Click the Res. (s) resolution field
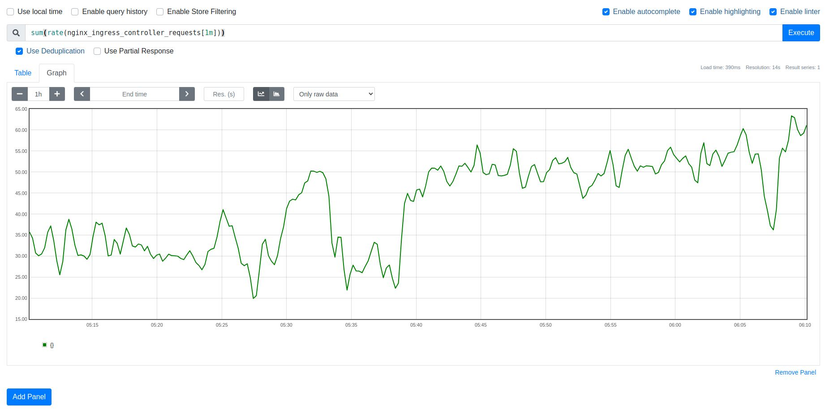This screenshot has width=825, height=411. [224, 94]
